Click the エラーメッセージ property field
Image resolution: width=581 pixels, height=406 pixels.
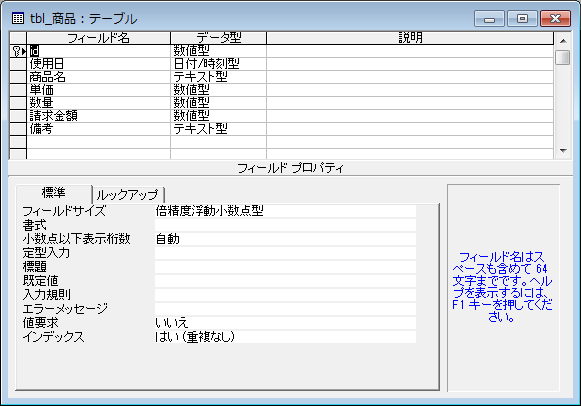pos(285,309)
